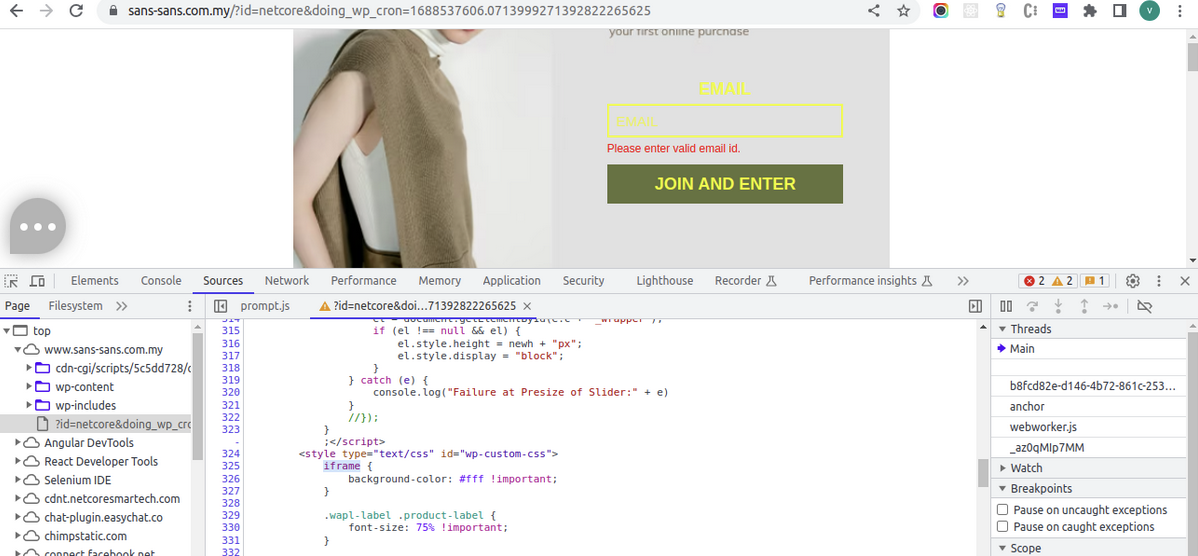1198x556 pixels.
Task: Open Chrome's three-dot menu
Action: [1181, 11]
